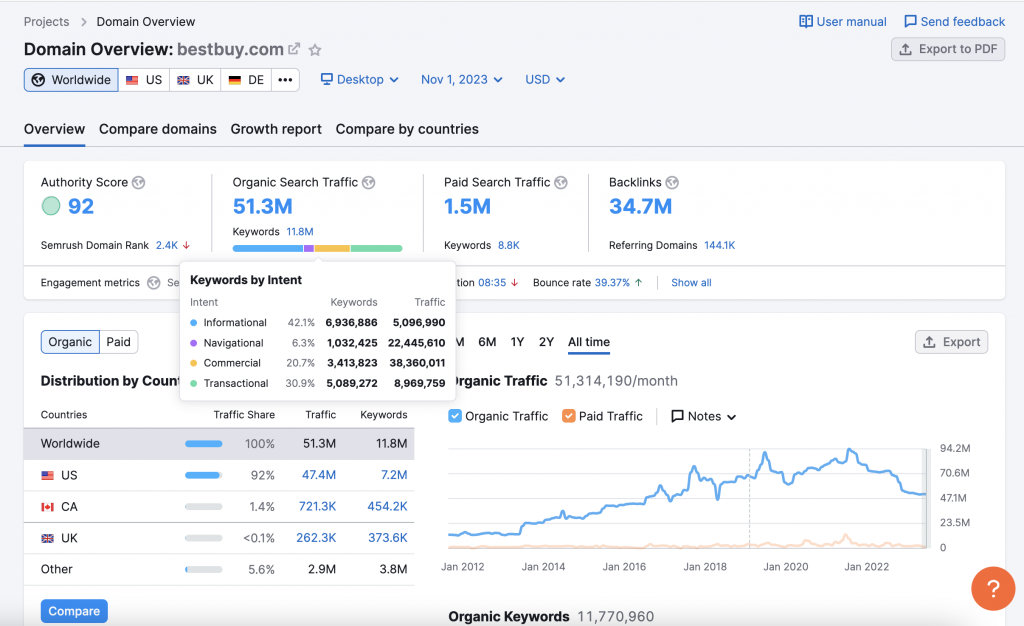The height and width of the screenshot is (626, 1024).
Task: Click red down arrow beside Semrush Domain Rank
Action: coord(186,245)
